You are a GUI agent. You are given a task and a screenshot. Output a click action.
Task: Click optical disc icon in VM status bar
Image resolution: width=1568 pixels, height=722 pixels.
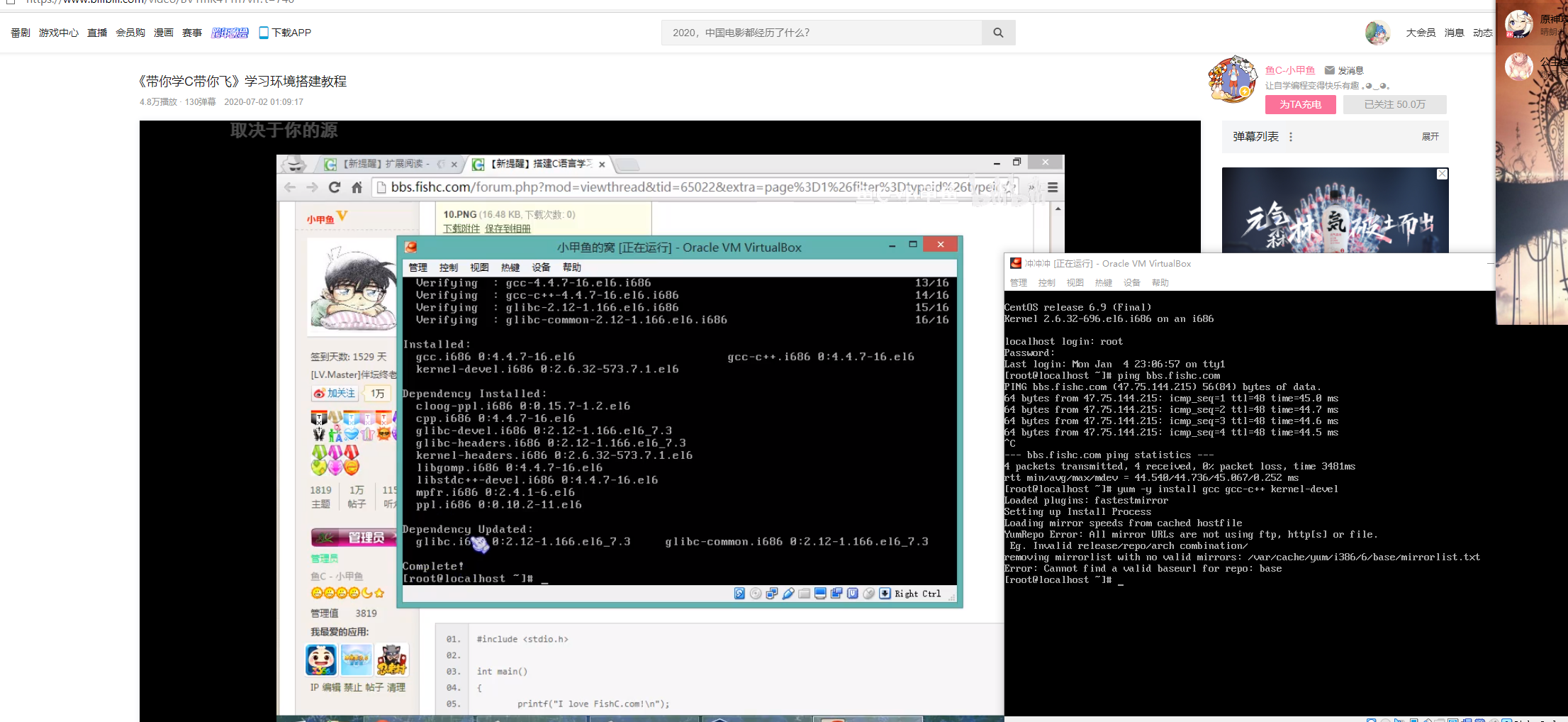point(756,594)
